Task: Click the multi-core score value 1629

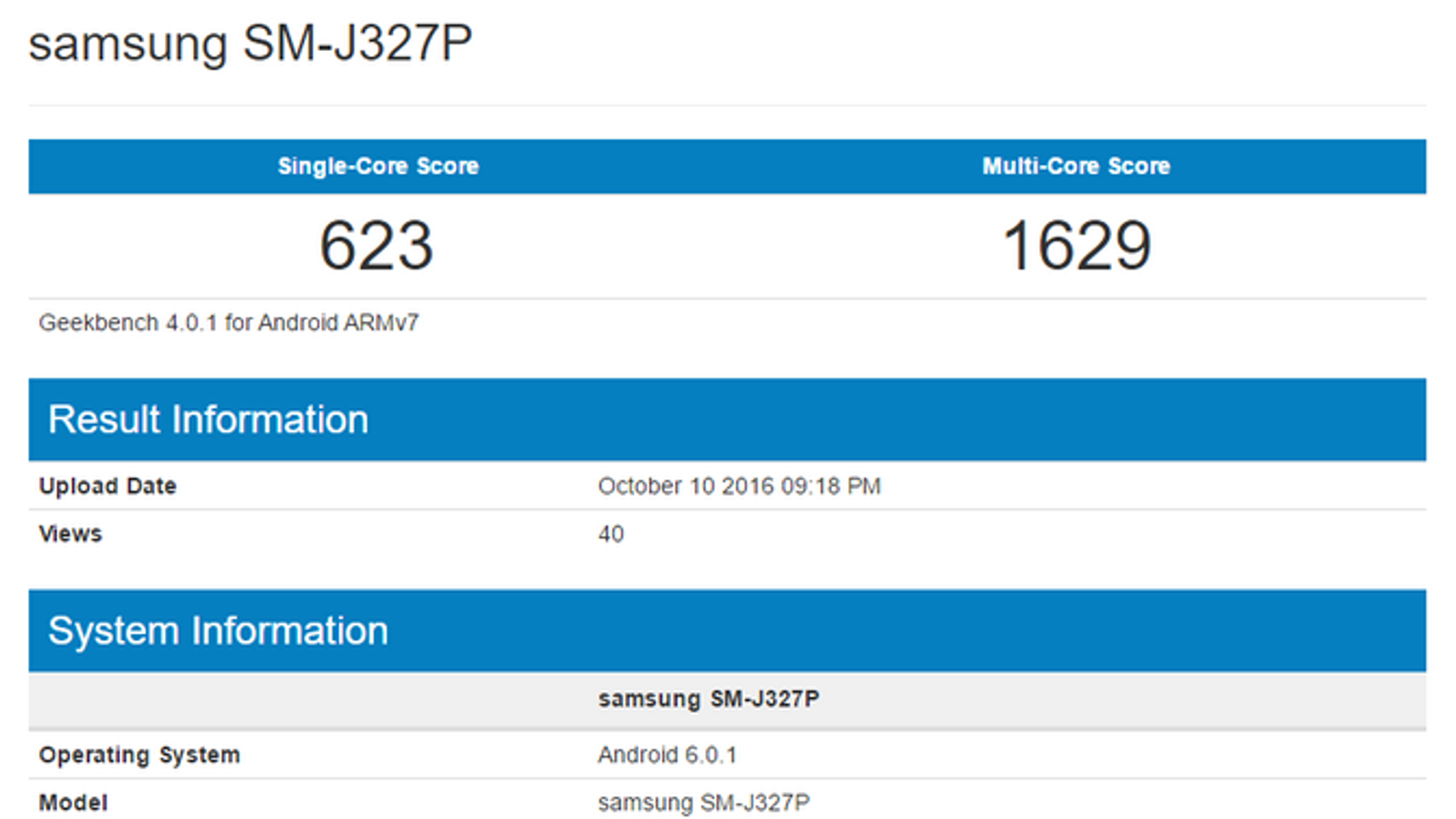Action: coord(1077,246)
